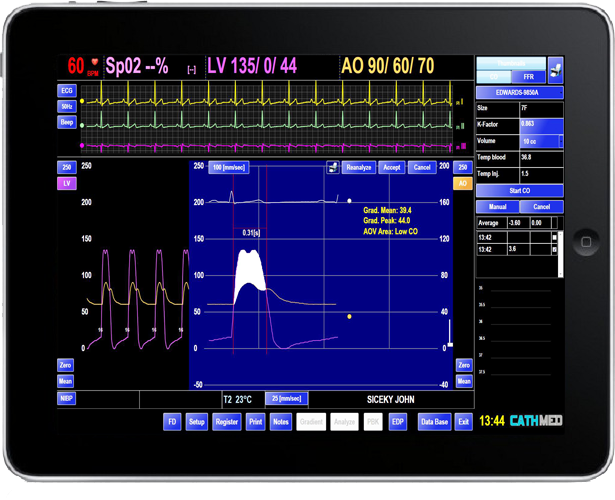Click the Reanalyze button
This screenshot has width=615, height=500.
tap(358, 167)
